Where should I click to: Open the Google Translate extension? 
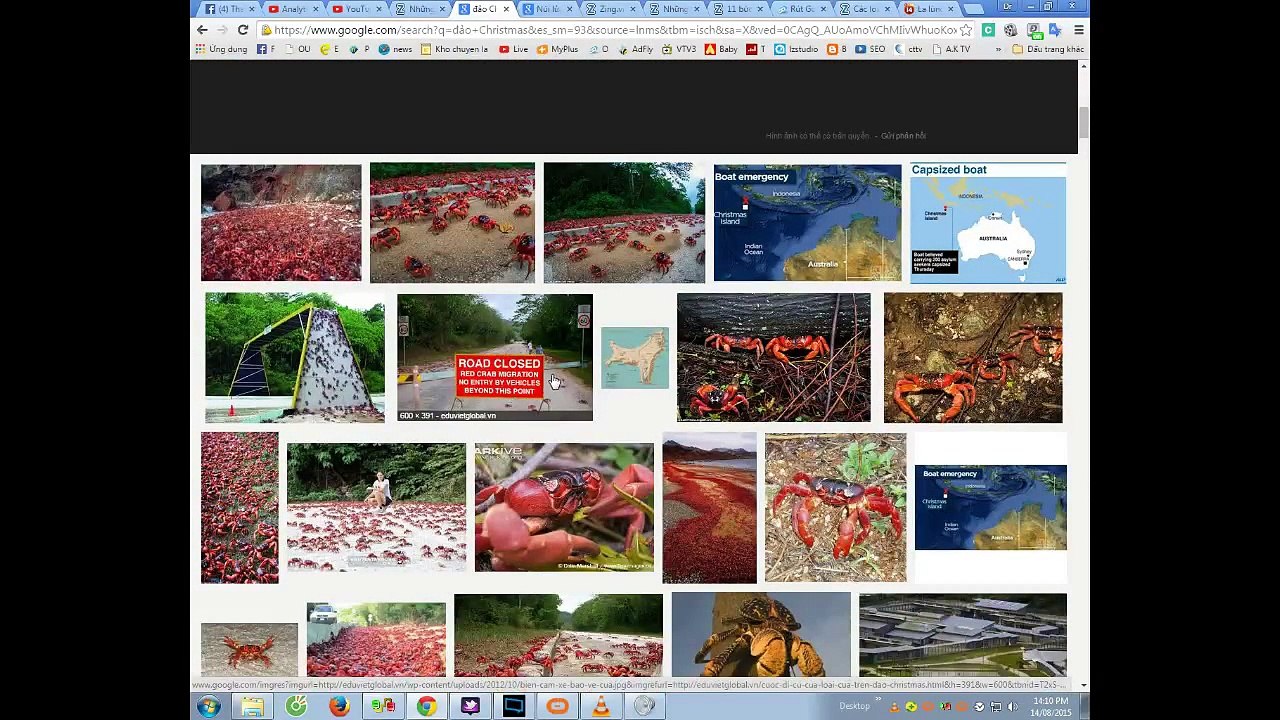click(1054, 30)
